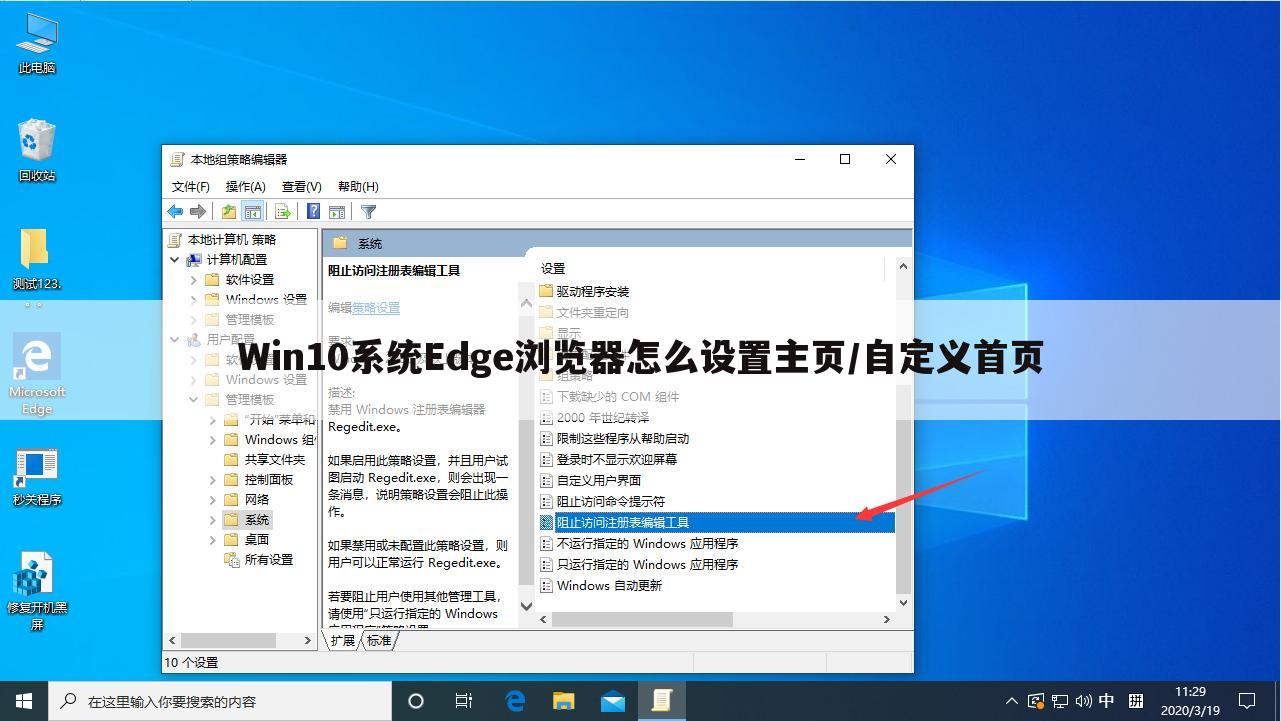Click the description pane scroll-down arrow
This screenshot has height=721, width=1281.
526,605
